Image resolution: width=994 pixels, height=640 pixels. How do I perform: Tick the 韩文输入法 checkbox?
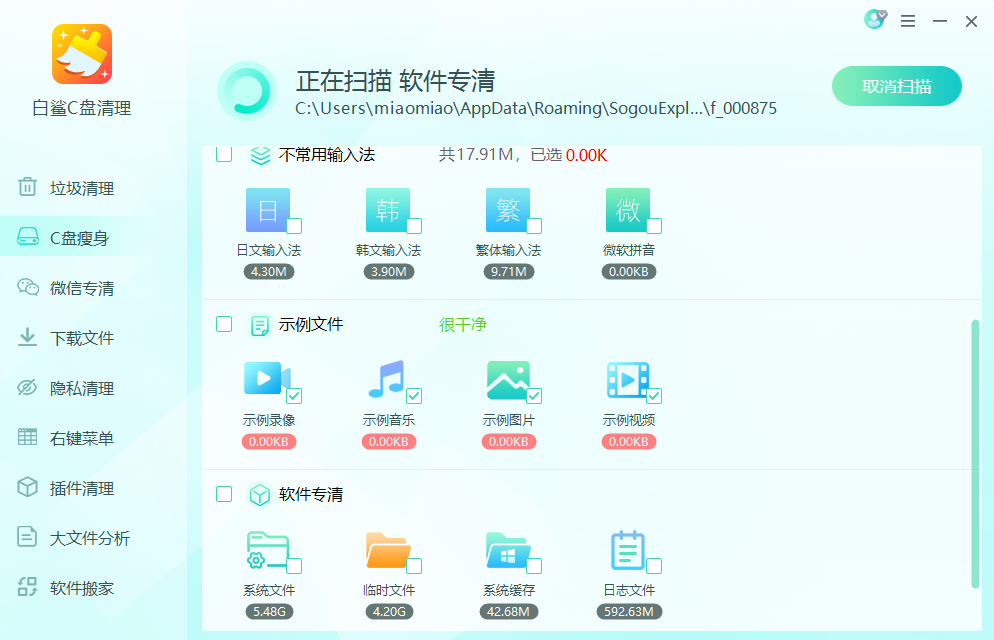(414, 226)
